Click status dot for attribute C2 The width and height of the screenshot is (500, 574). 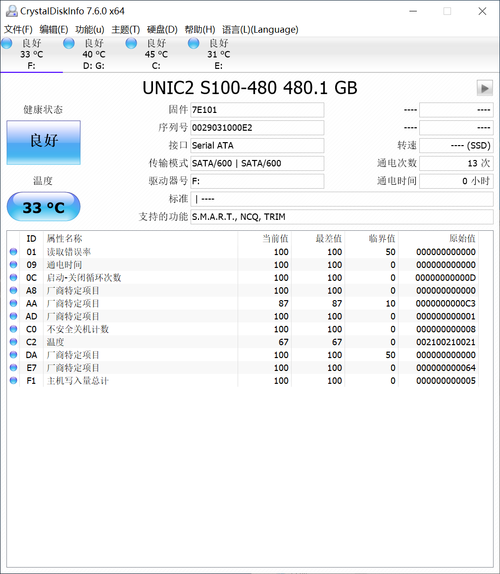[14, 342]
